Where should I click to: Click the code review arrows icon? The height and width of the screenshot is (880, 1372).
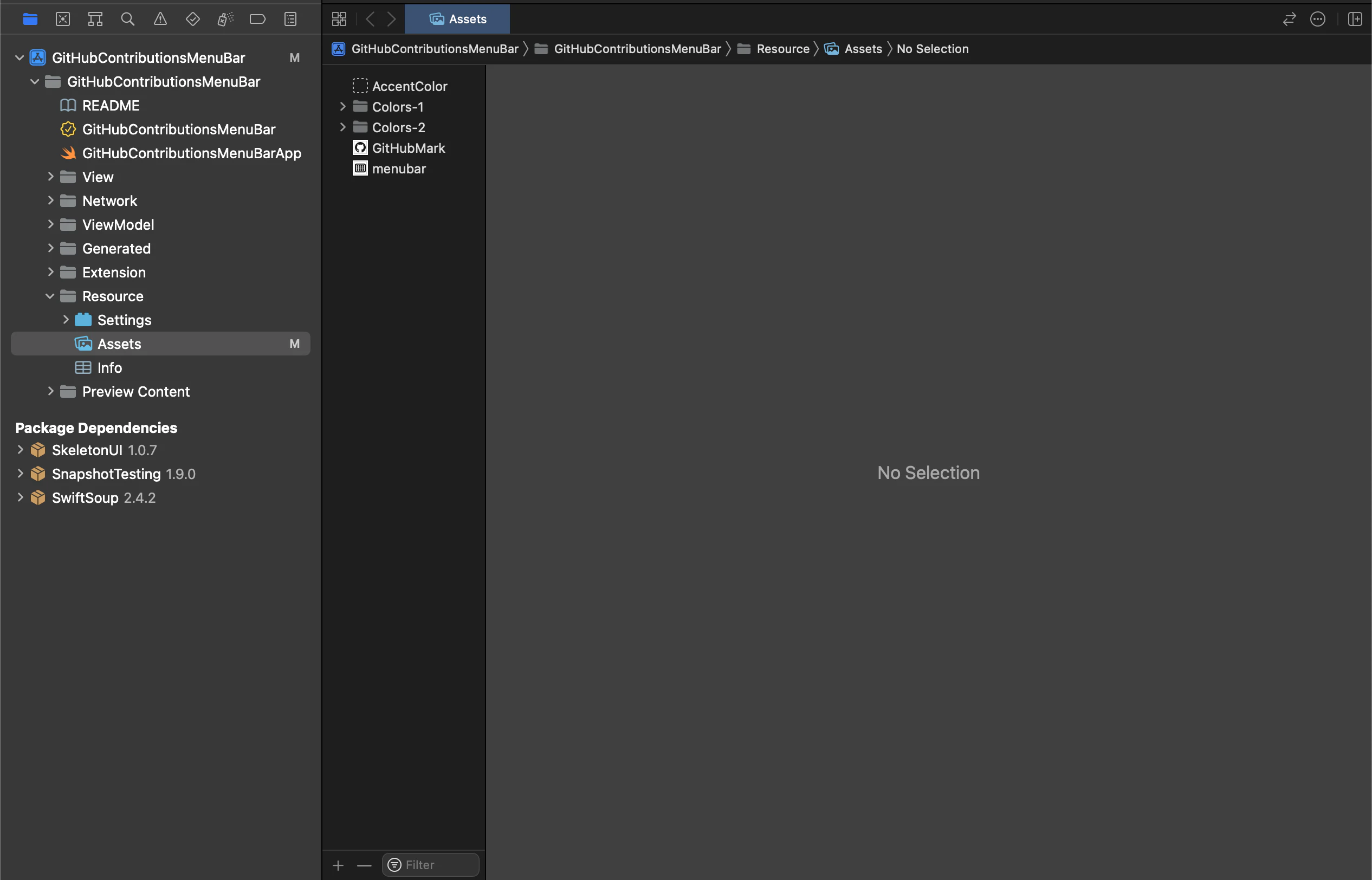[x=1289, y=19]
